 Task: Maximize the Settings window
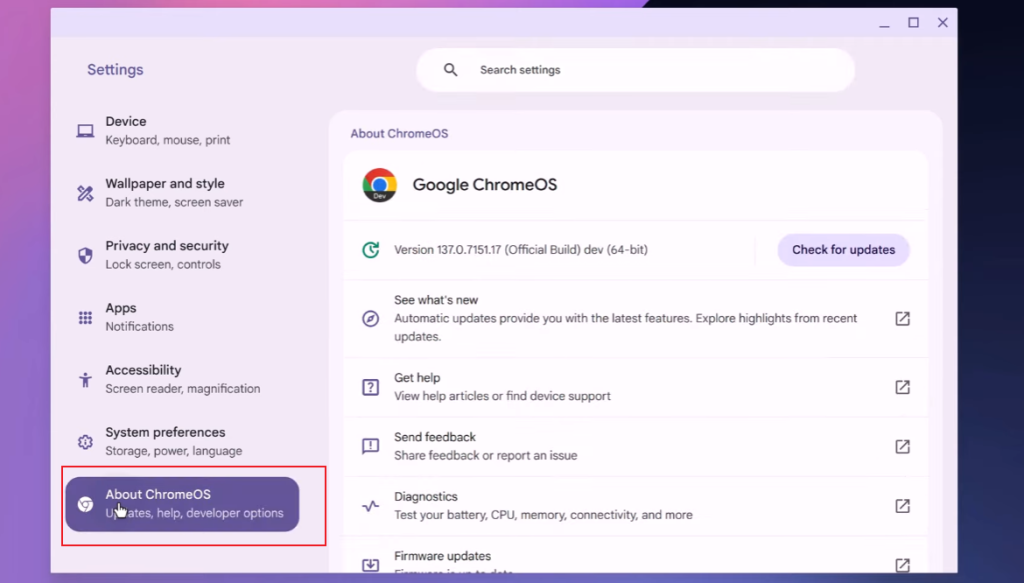pyautogui.click(x=913, y=23)
